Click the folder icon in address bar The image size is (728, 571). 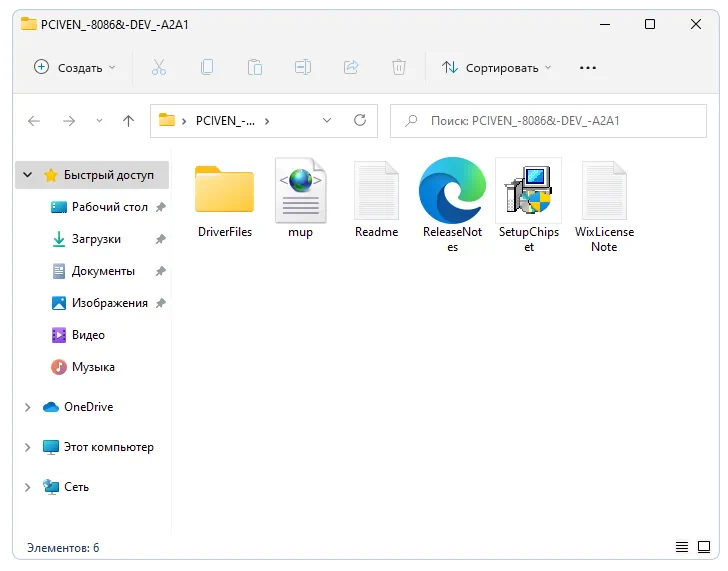click(x=167, y=120)
